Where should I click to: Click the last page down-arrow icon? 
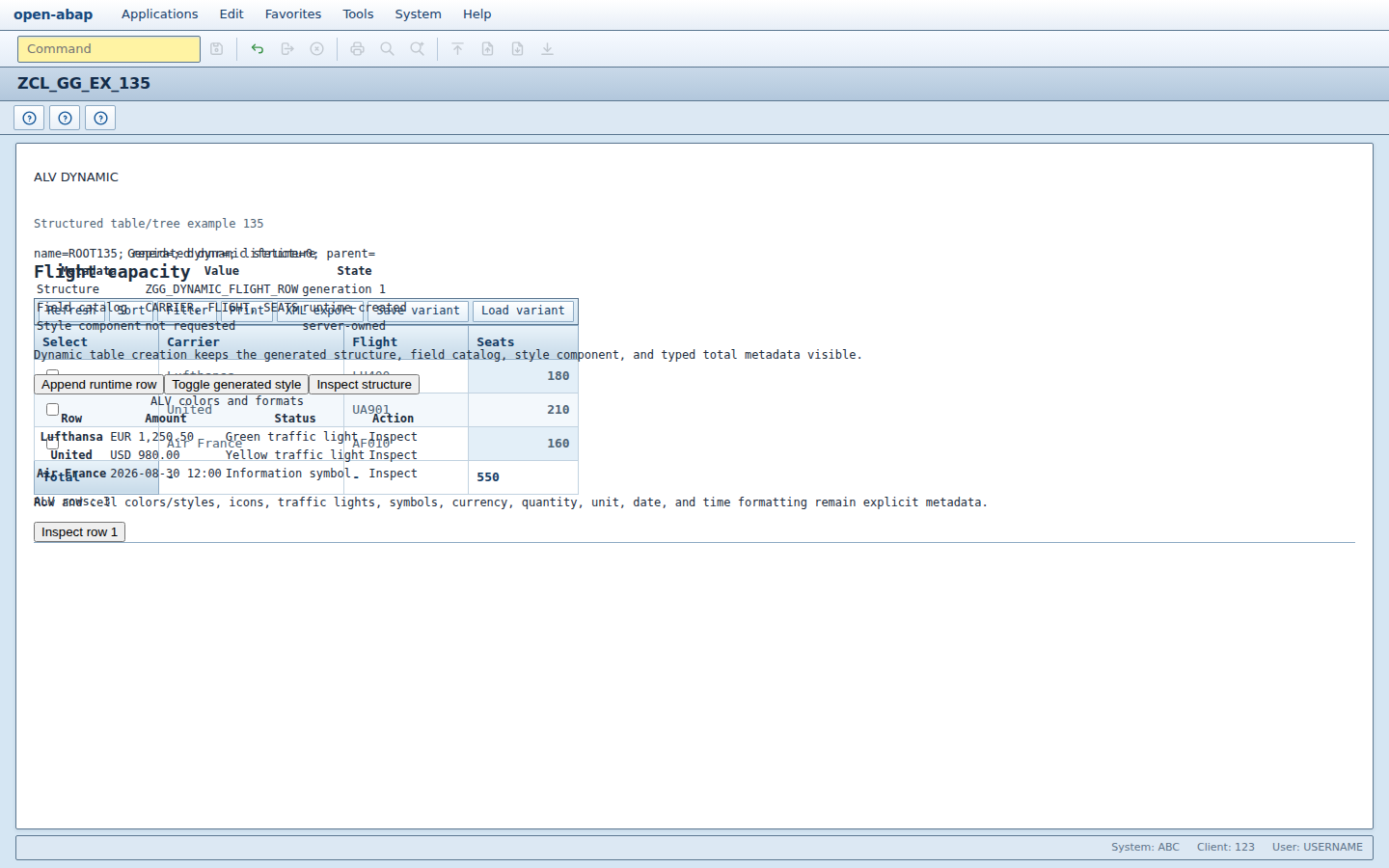(x=547, y=49)
